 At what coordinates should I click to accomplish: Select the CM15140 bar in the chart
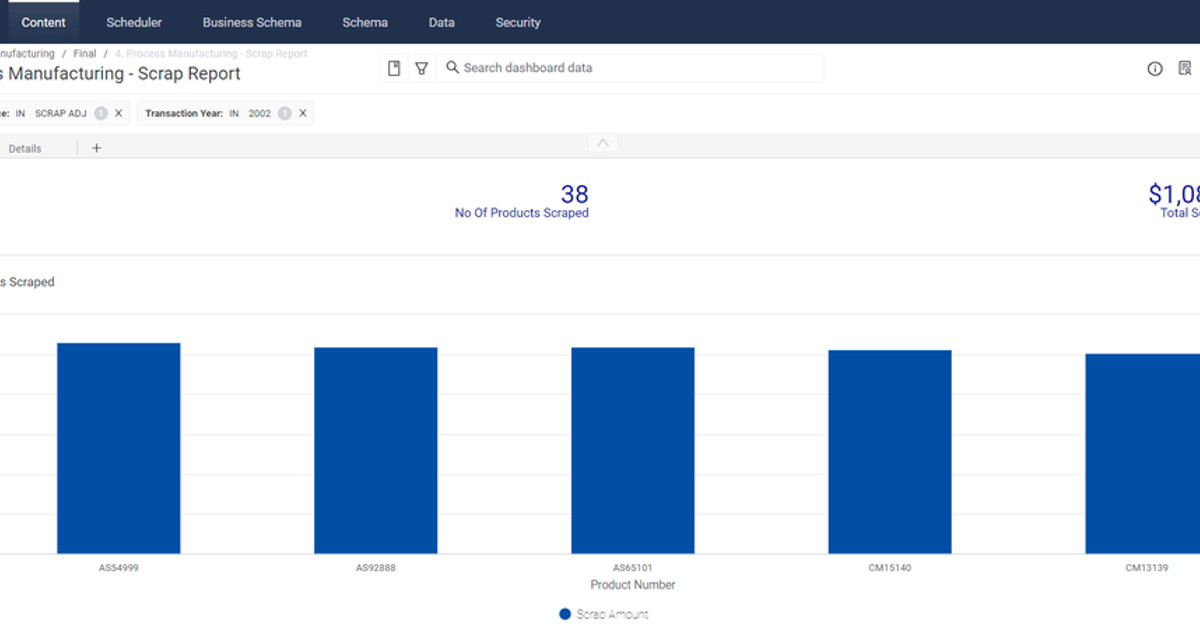click(890, 452)
